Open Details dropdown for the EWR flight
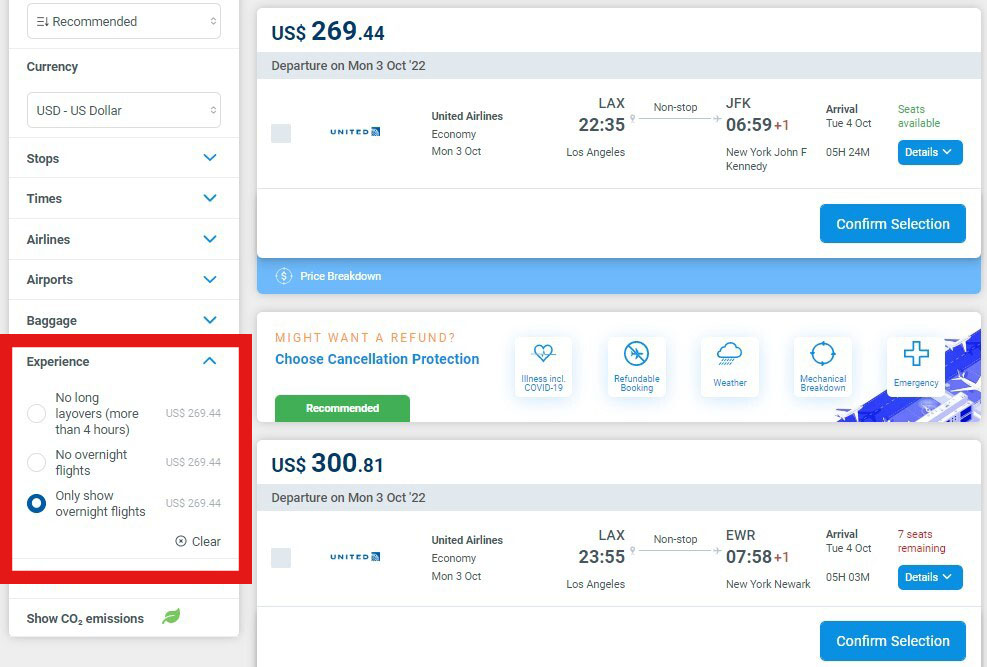987x667 pixels. pyautogui.click(x=930, y=577)
